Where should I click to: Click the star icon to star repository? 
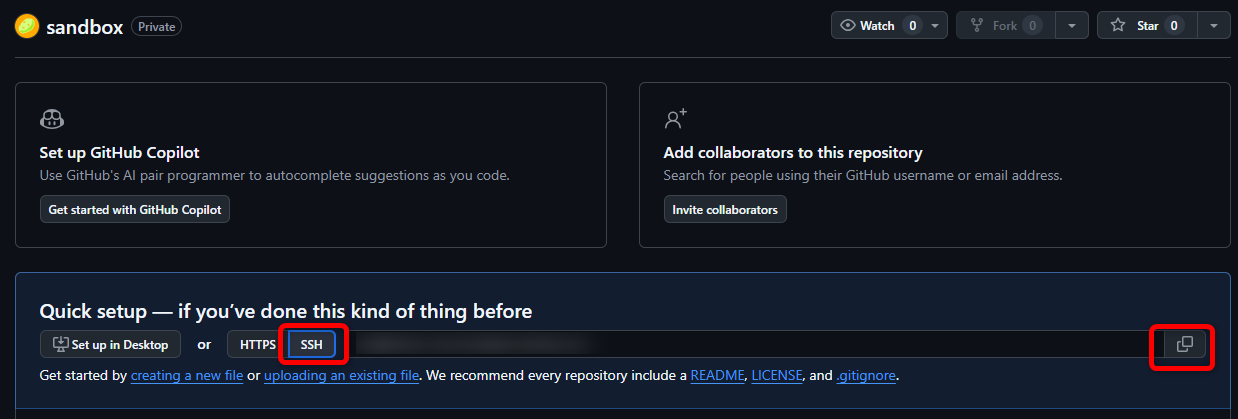pos(1118,26)
